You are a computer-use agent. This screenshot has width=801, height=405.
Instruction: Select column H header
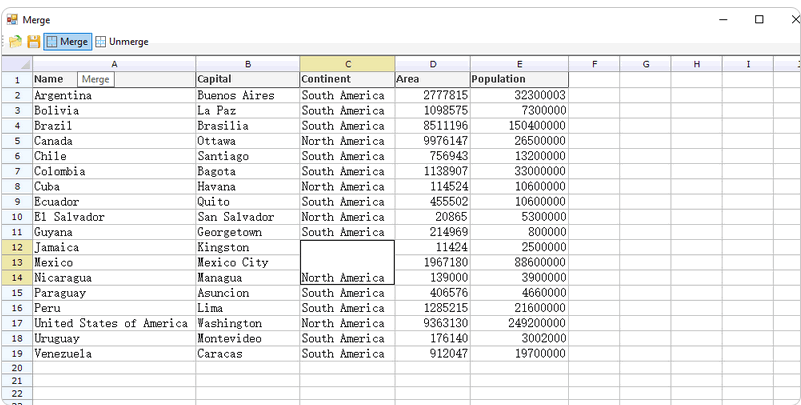pyautogui.click(x=697, y=64)
